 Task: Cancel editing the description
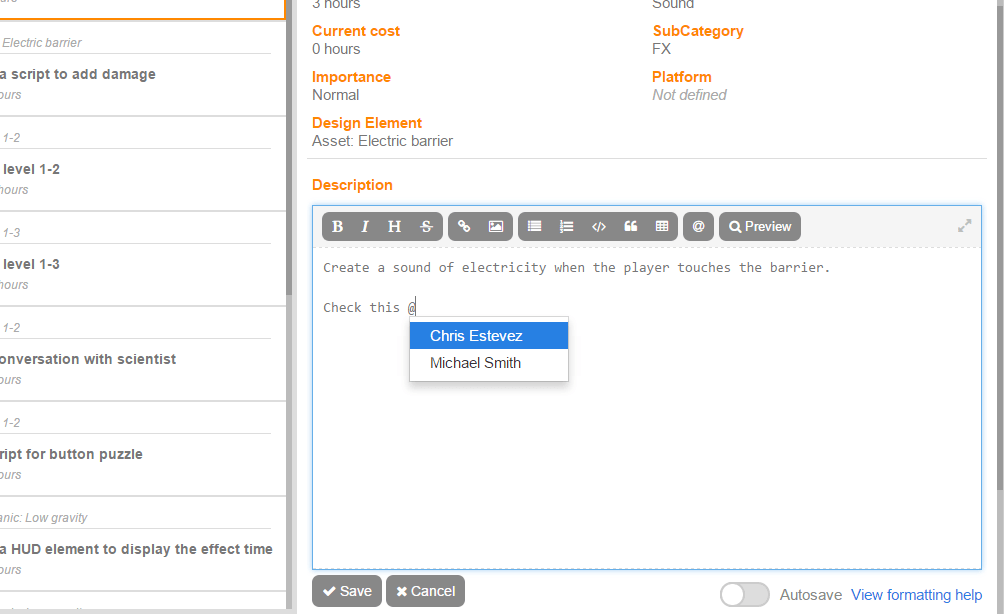(425, 591)
